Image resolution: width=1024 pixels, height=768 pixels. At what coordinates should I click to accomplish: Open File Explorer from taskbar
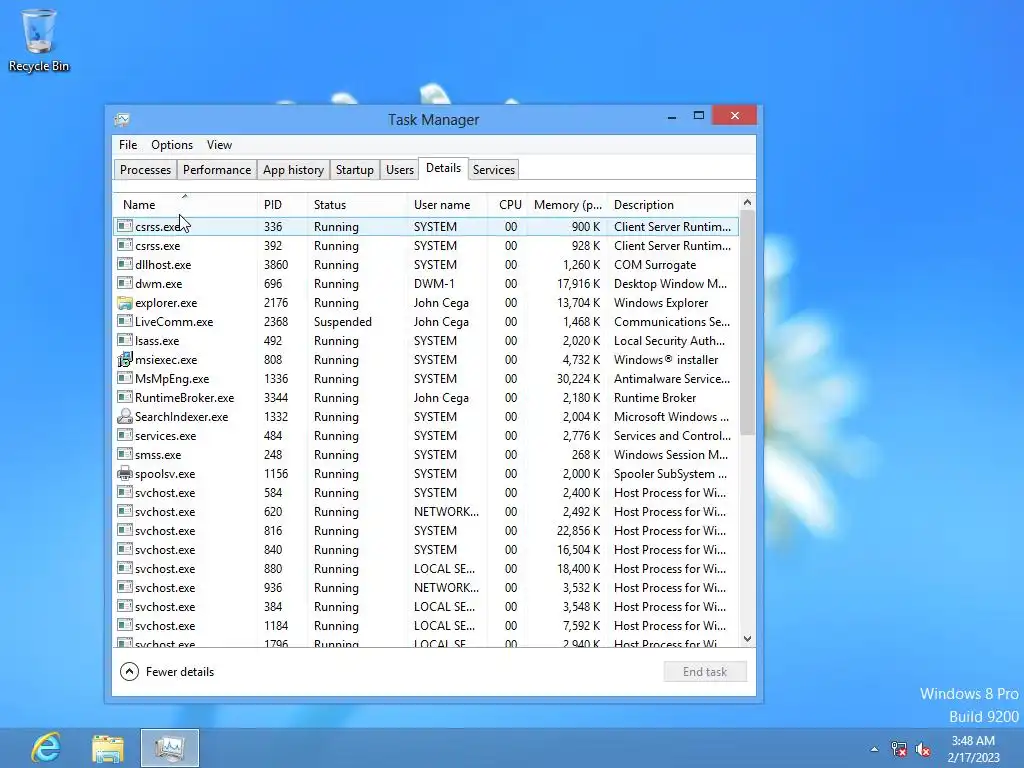click(x=108, y=748)
